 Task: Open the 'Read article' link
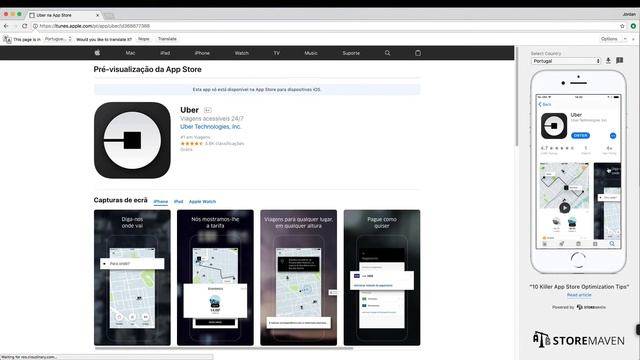coord(579,295)
